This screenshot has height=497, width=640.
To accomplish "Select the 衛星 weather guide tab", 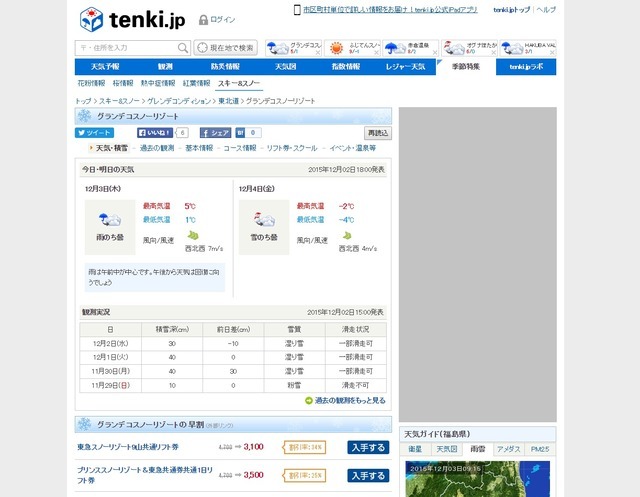I will [x=415, y=449].
